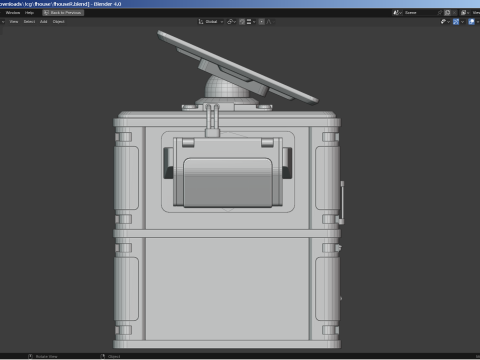Toggle the snap magnet icon
Image resolution: width=480 pixels, height=360 pixels.
tap(242, 22)
